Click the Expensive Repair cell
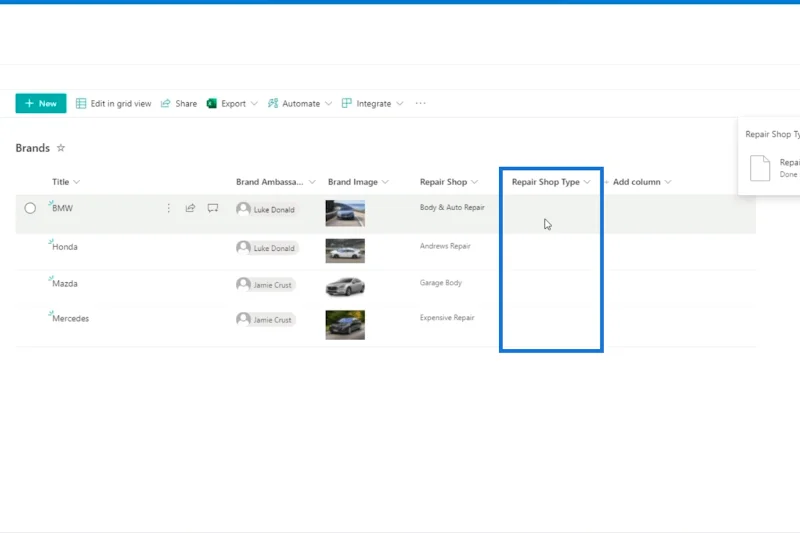Viewport: 800px width, 533px height. point(447,317)
